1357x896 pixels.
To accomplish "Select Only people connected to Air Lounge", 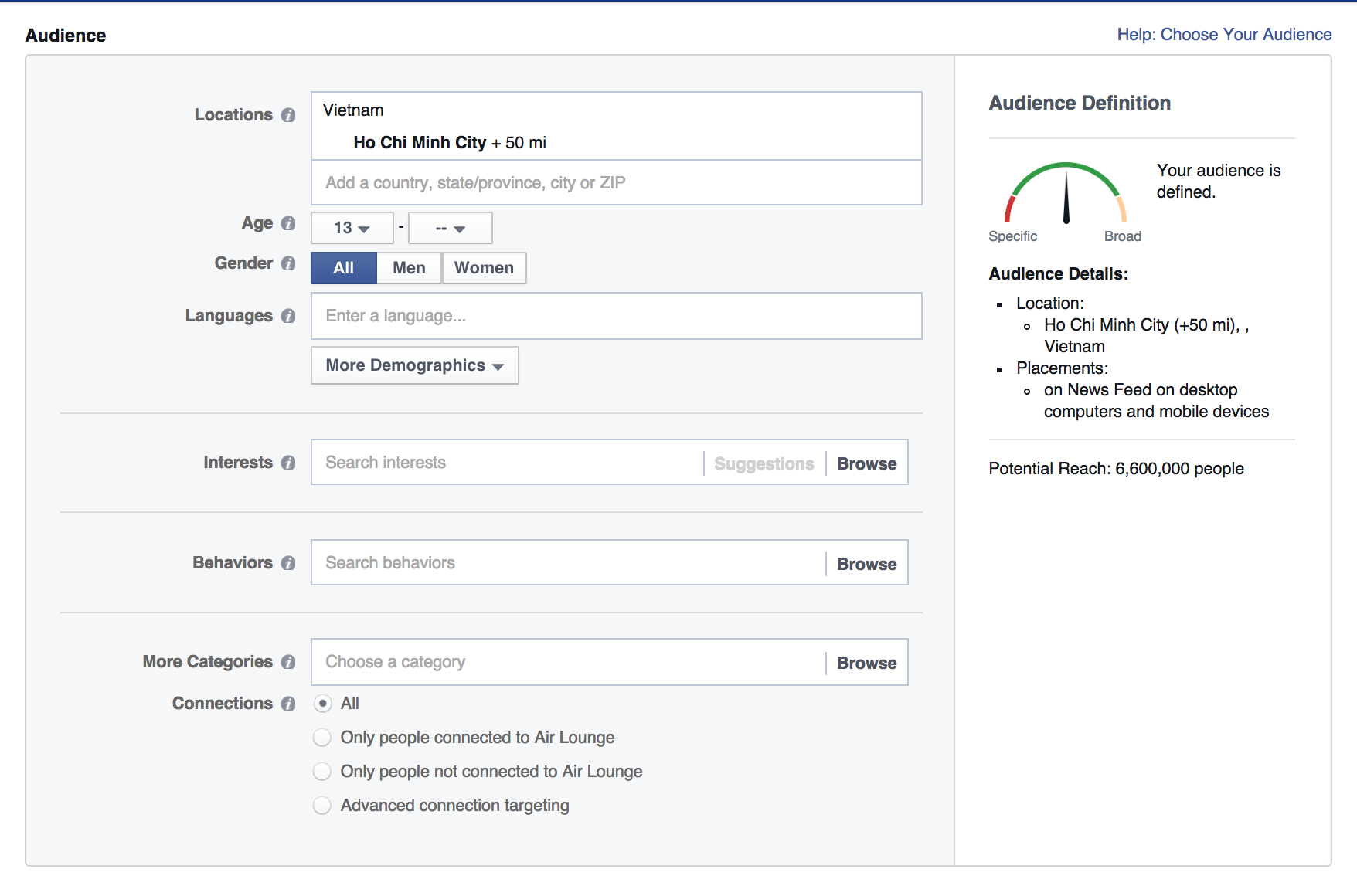I will 322,738.
